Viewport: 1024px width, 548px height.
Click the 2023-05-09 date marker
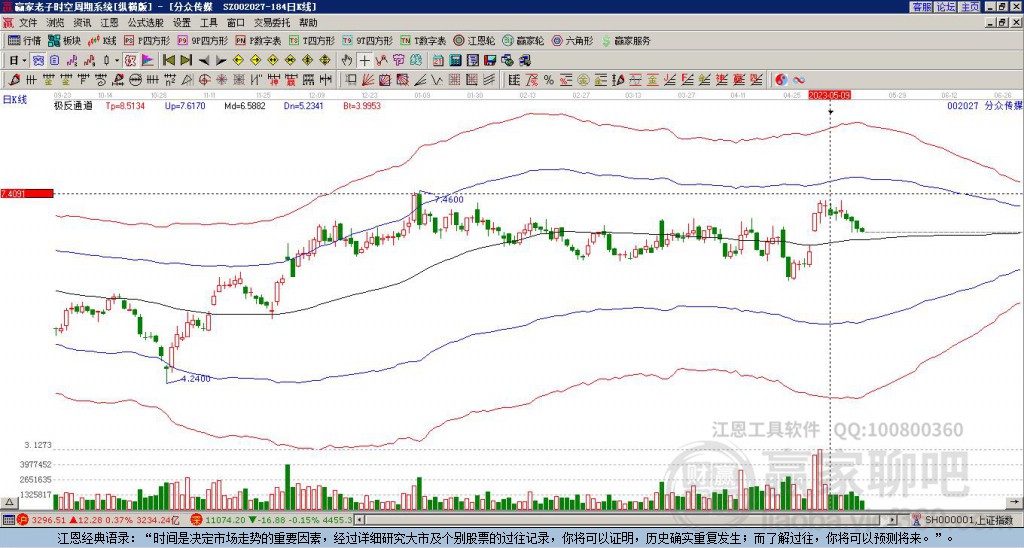(829, 95)
